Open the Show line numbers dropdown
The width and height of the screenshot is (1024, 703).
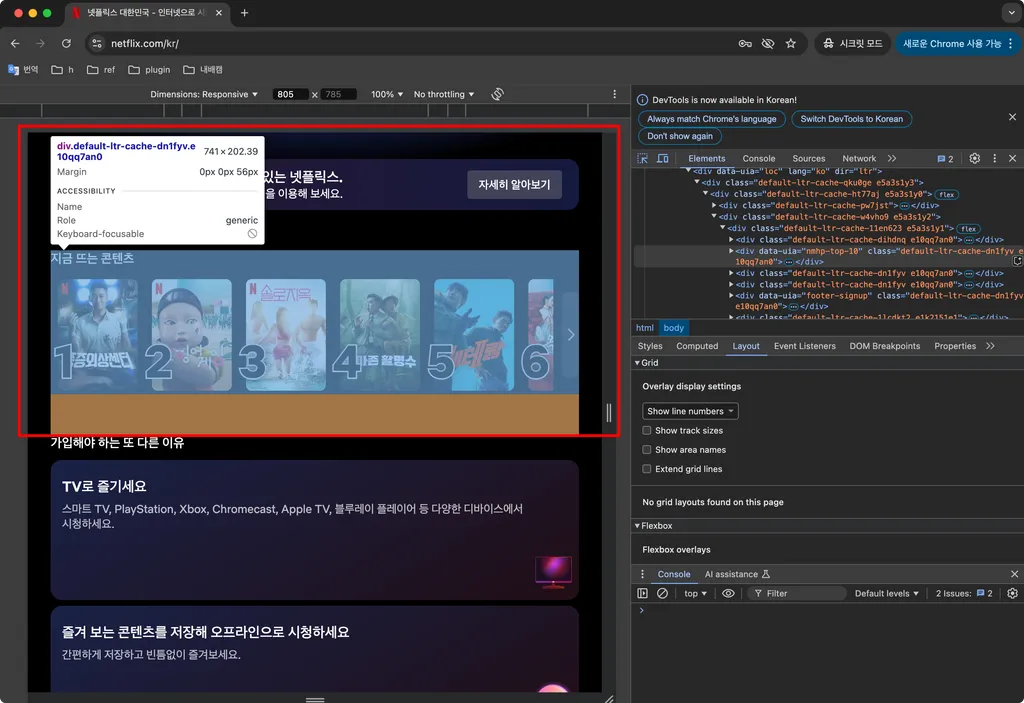(x=690, y=411)
